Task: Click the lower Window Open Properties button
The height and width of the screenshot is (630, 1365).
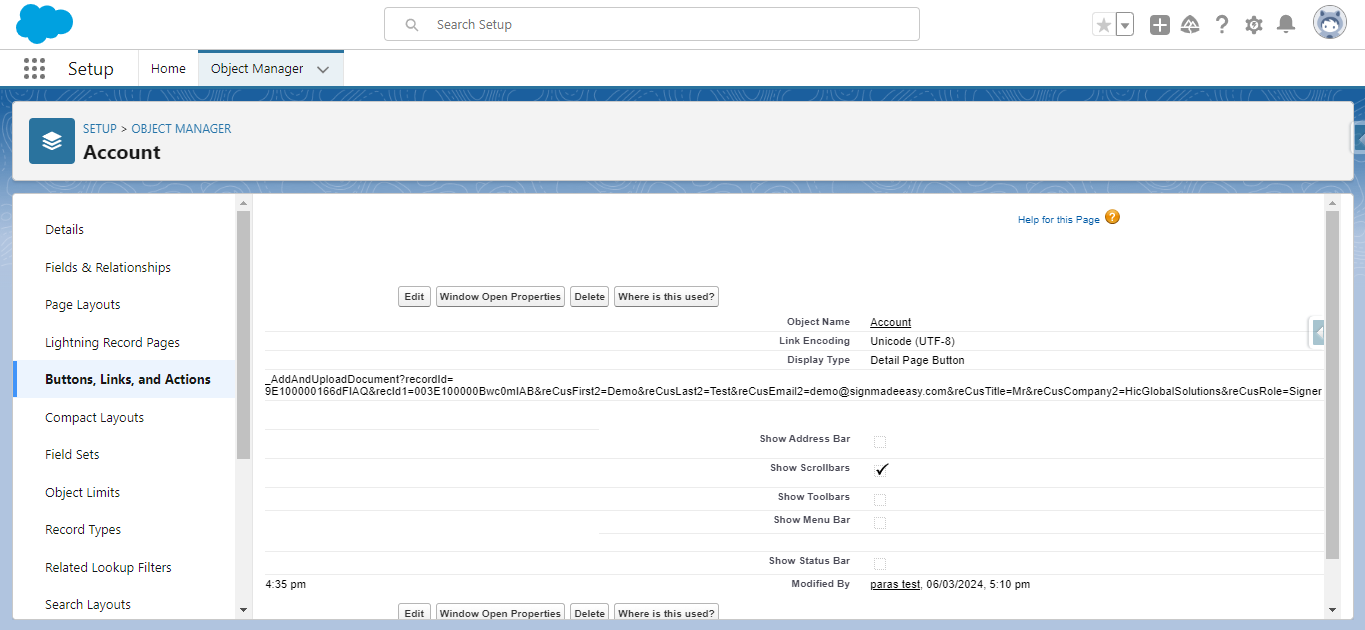Action: 501,613
